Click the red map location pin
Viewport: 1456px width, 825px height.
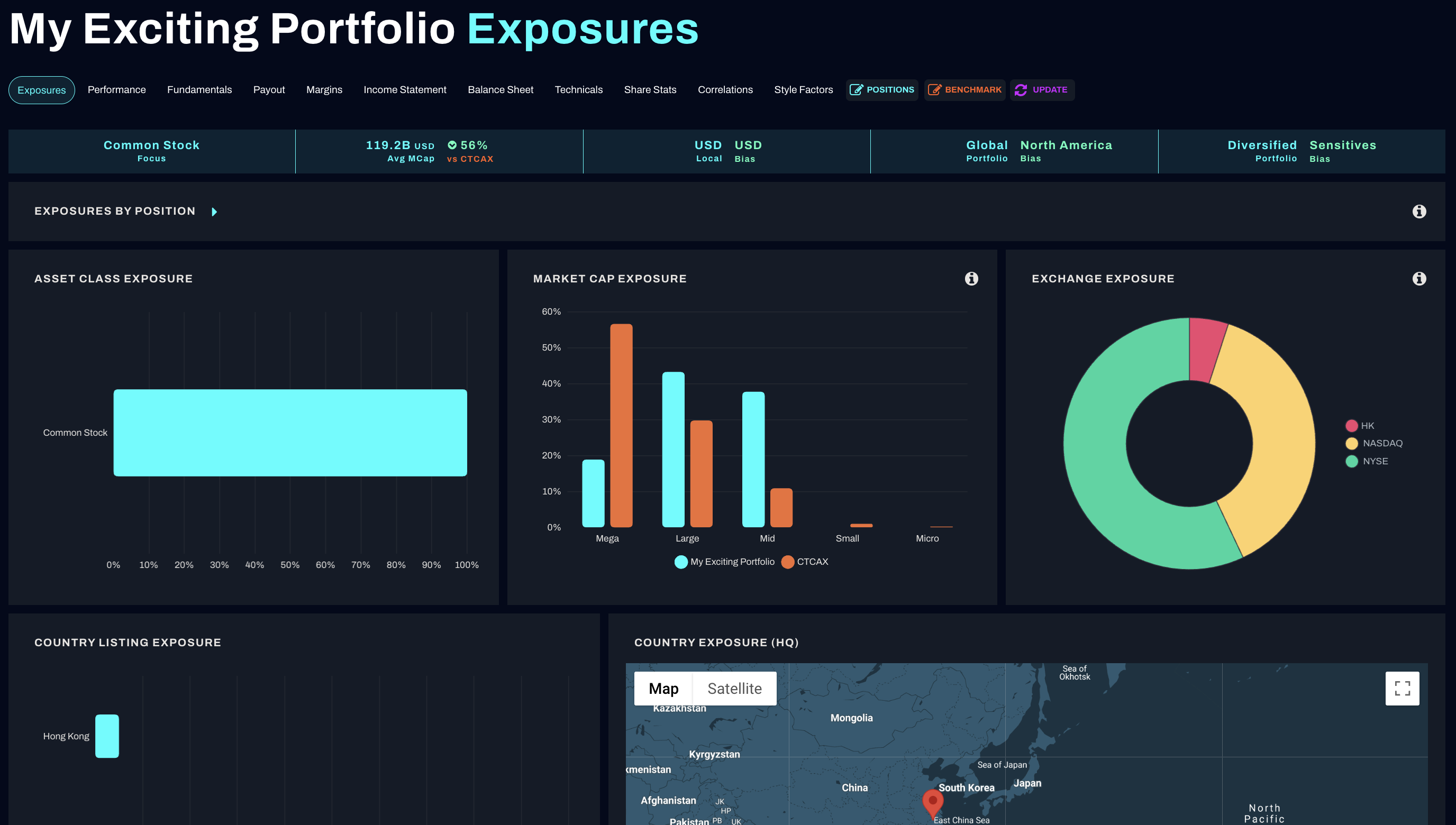[x=932, y=801]
